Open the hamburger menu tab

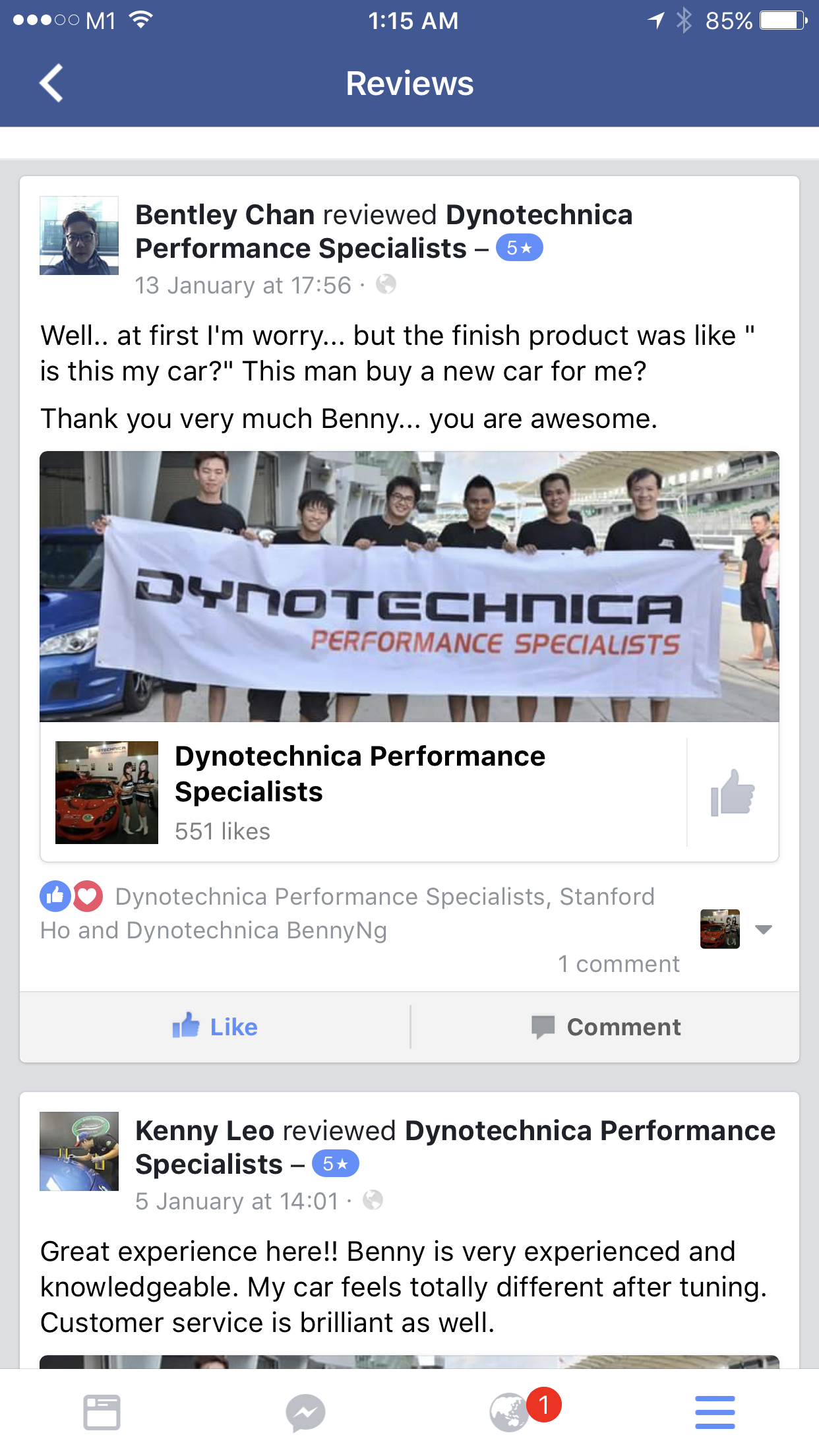715,1412
